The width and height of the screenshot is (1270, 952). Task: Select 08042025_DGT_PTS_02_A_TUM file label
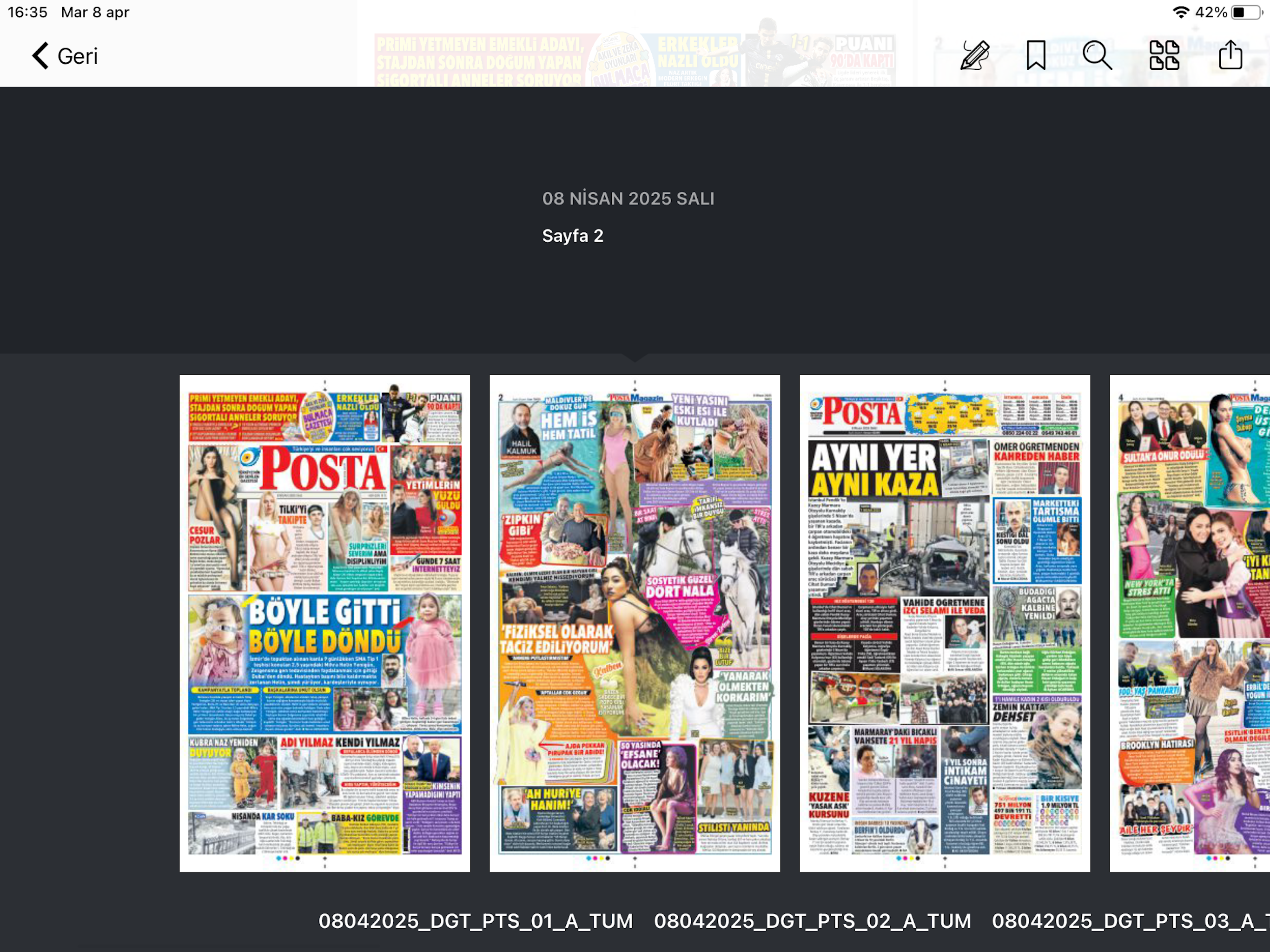pyautogui.click(x=813, y=921)
